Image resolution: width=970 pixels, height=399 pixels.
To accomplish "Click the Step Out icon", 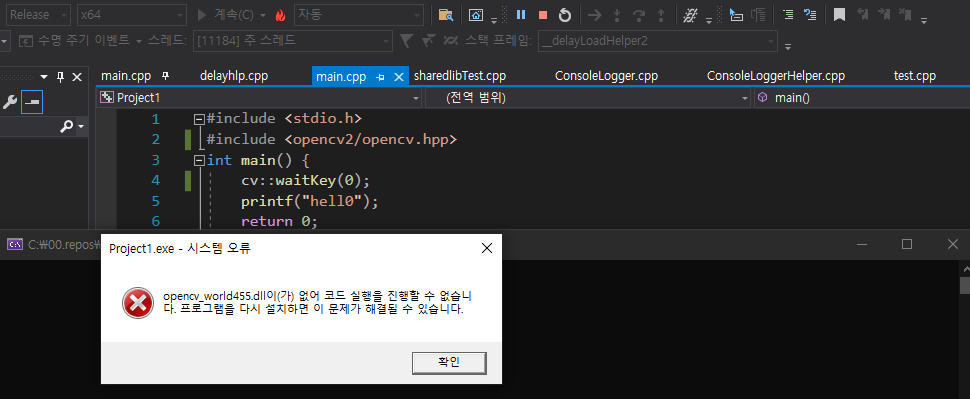I will tap(661, 15).
